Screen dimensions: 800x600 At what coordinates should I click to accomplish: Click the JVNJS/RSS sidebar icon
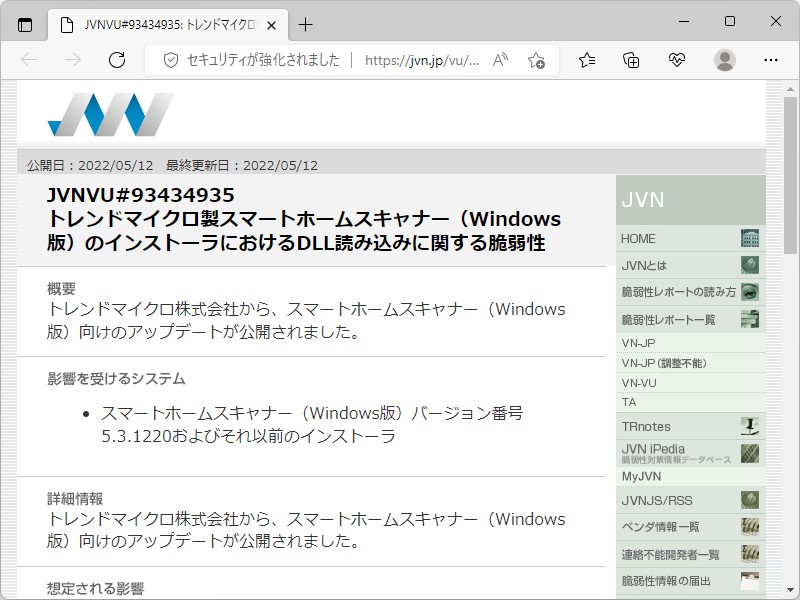pyautogui.click(x=750, y=499)
